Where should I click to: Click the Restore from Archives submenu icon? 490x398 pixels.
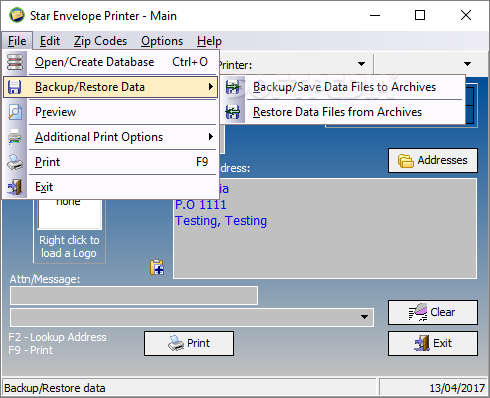click(233, 112)
